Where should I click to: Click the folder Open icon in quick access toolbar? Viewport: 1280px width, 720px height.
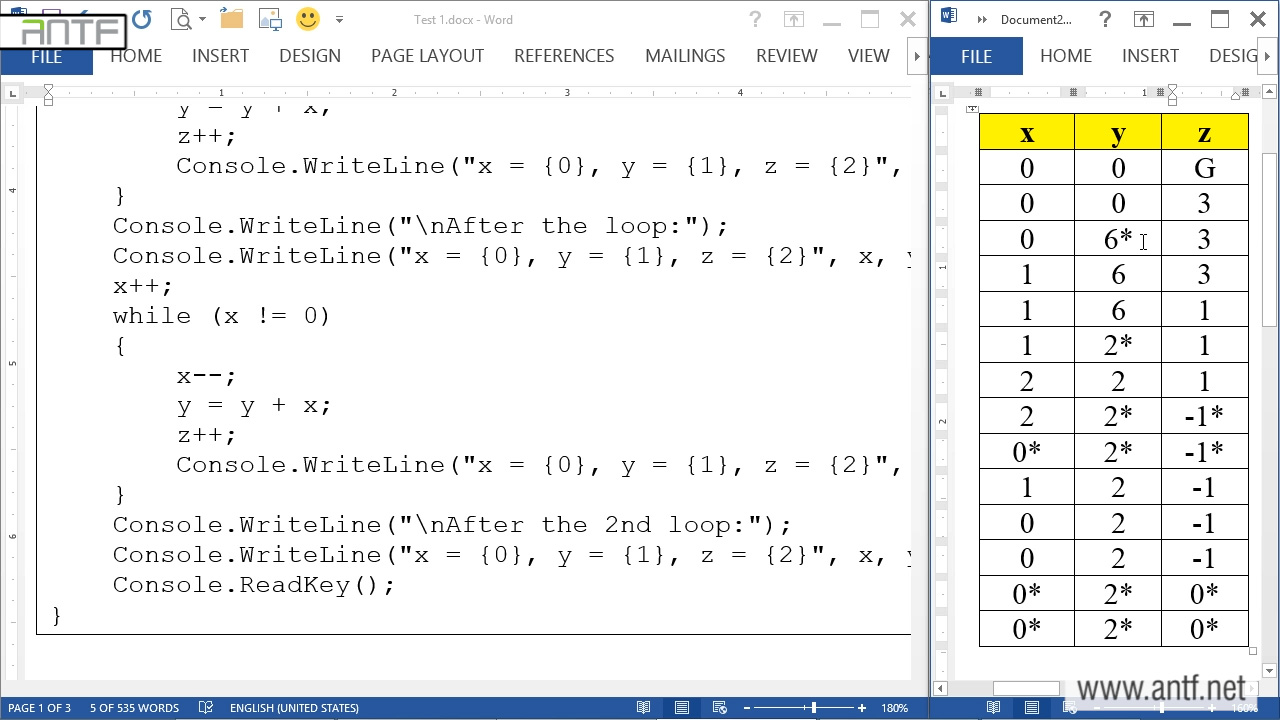[231, 19]
